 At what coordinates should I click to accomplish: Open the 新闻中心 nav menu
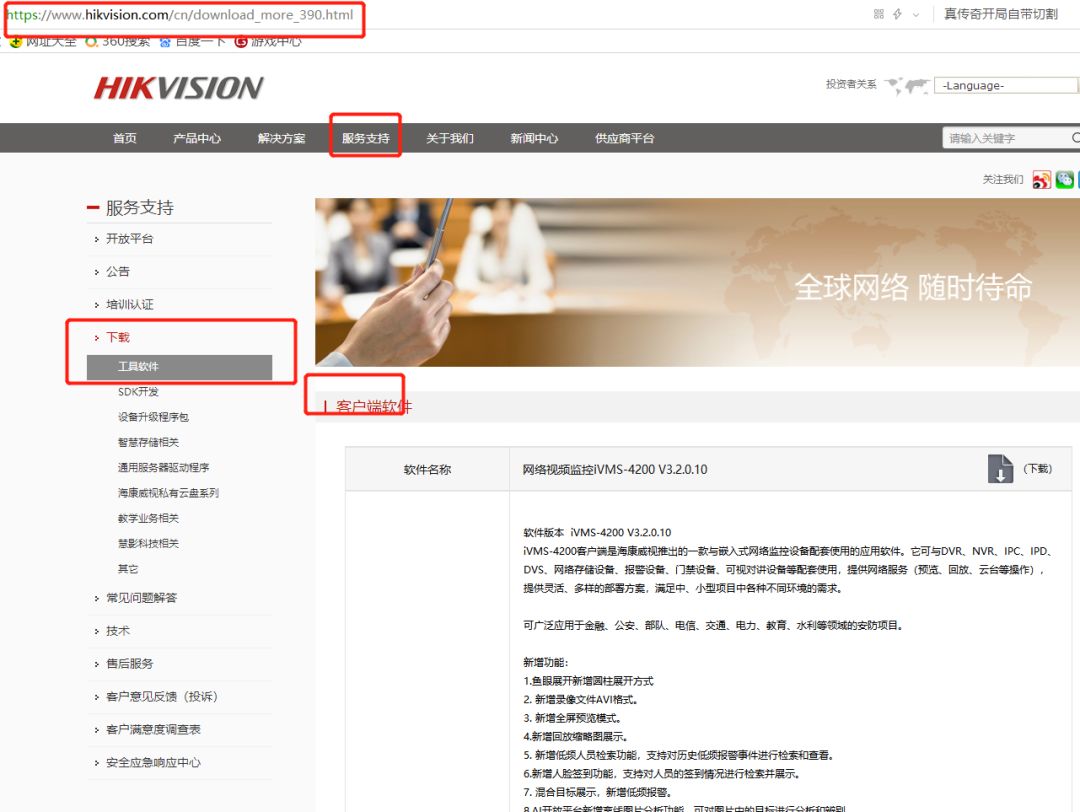click(534, 138)
